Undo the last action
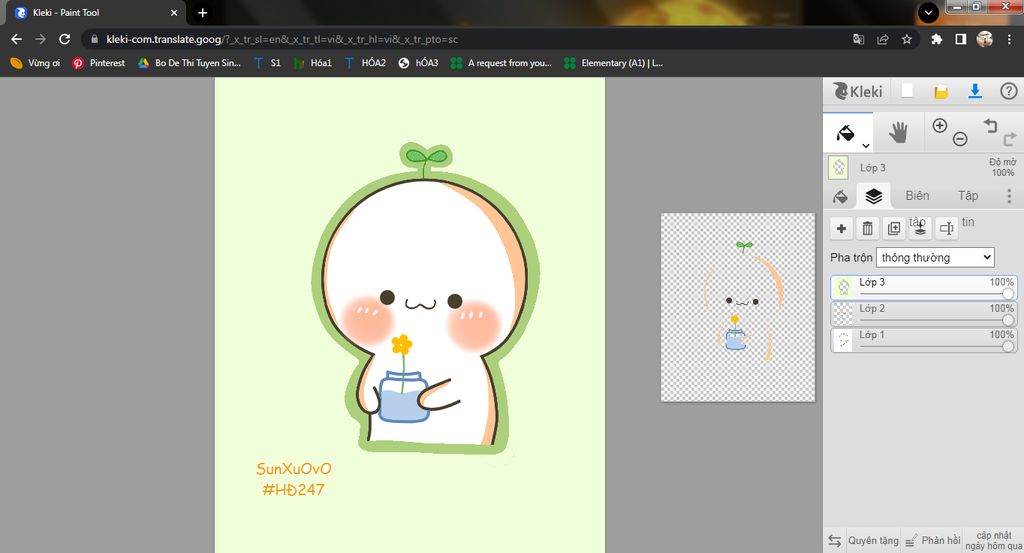This screenshot has width=1024, height=553. (x=991, y=125)
